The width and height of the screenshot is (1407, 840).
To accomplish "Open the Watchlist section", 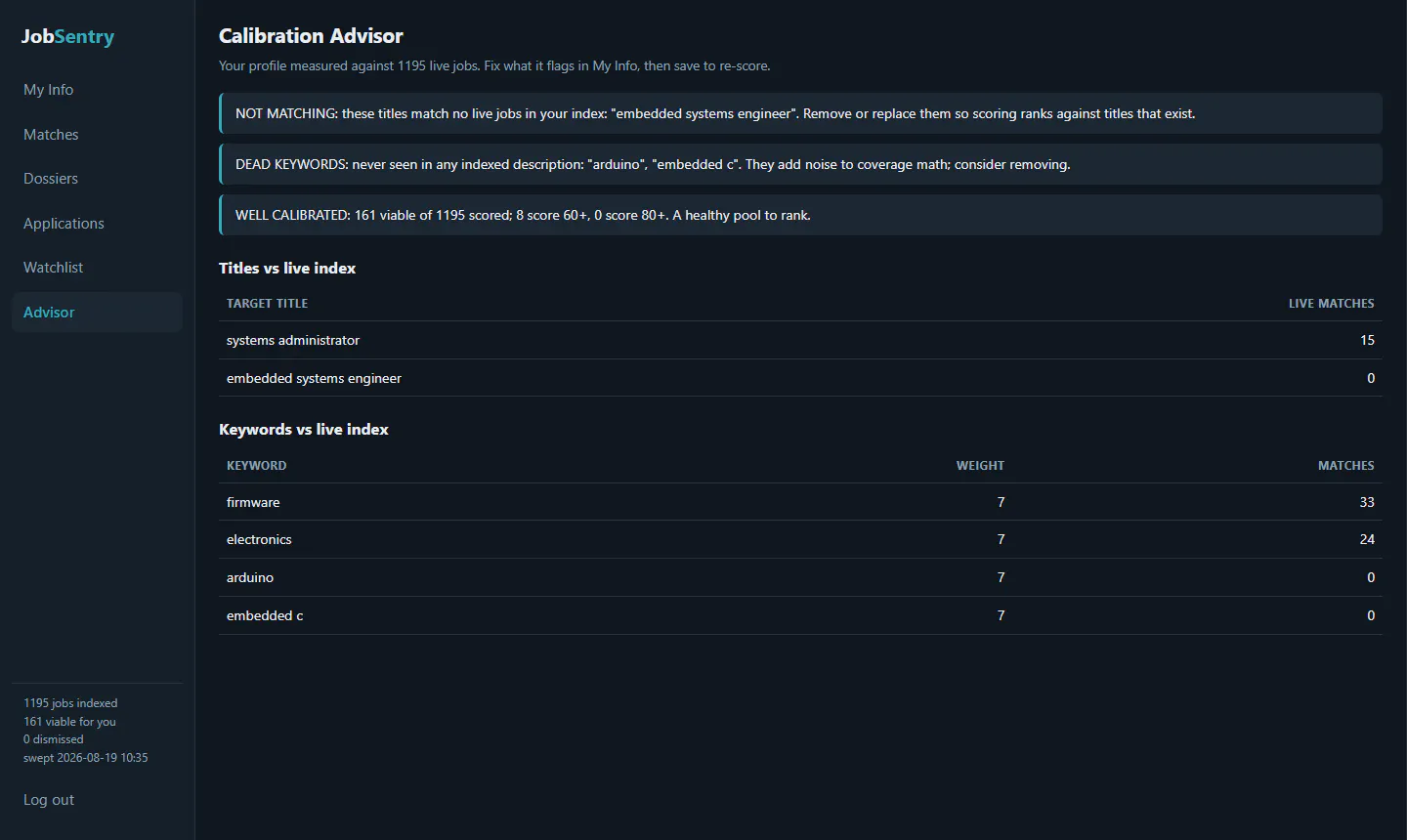I will click(97, 268).
